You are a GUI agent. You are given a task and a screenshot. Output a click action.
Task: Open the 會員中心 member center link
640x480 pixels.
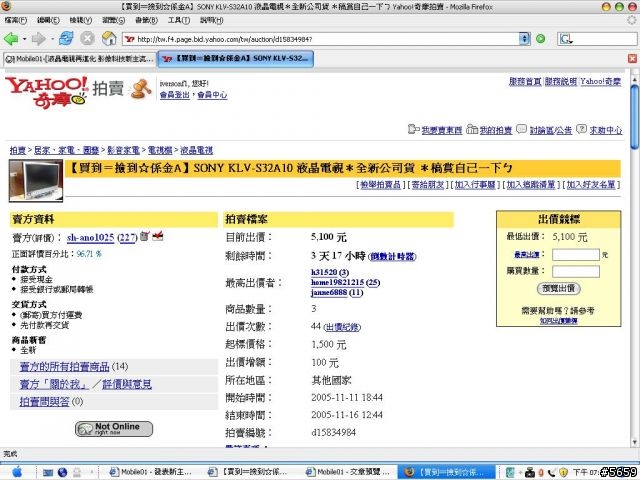coord(212,95)
